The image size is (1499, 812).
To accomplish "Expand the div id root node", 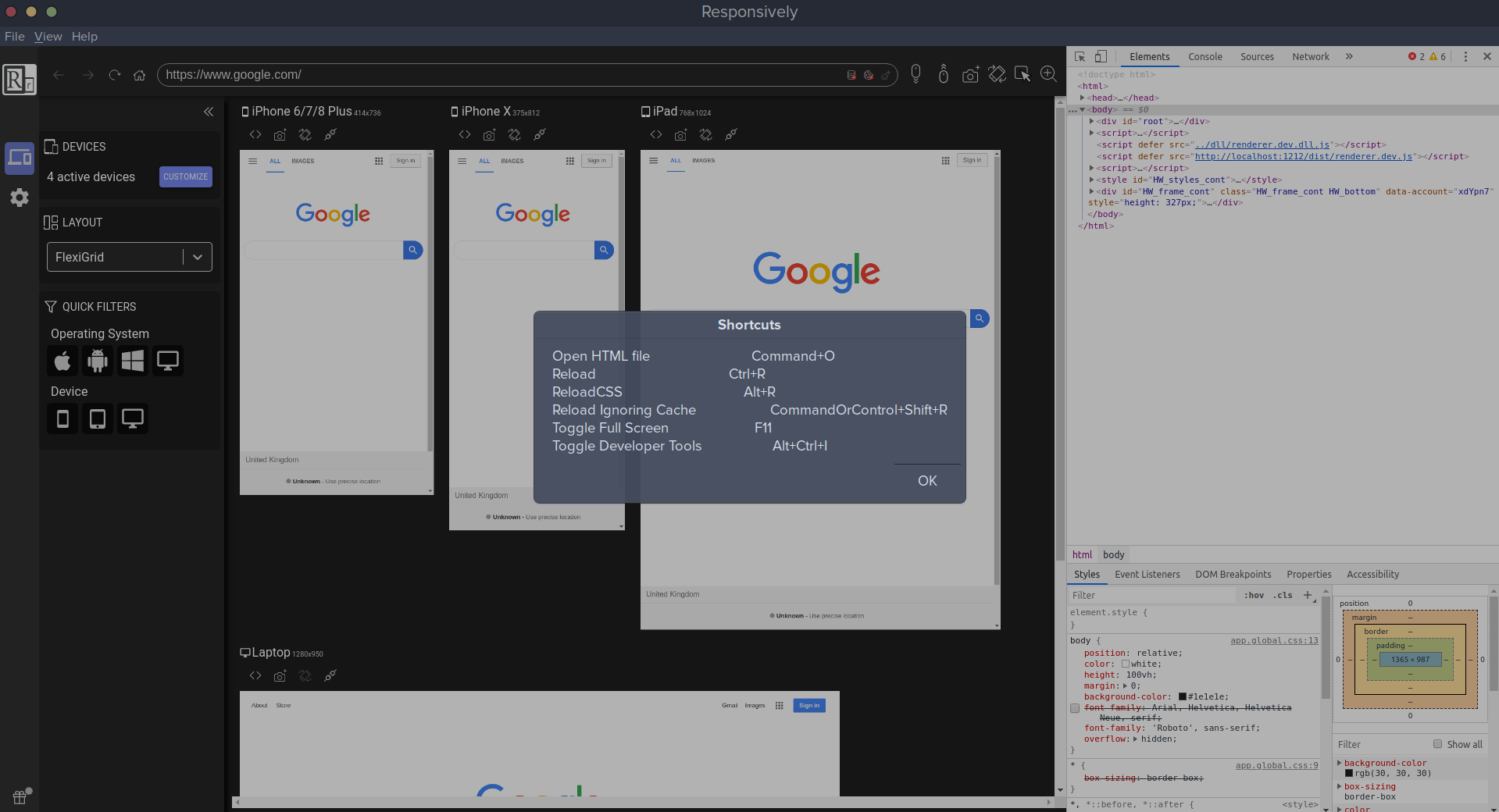I will pos(1092,122).
